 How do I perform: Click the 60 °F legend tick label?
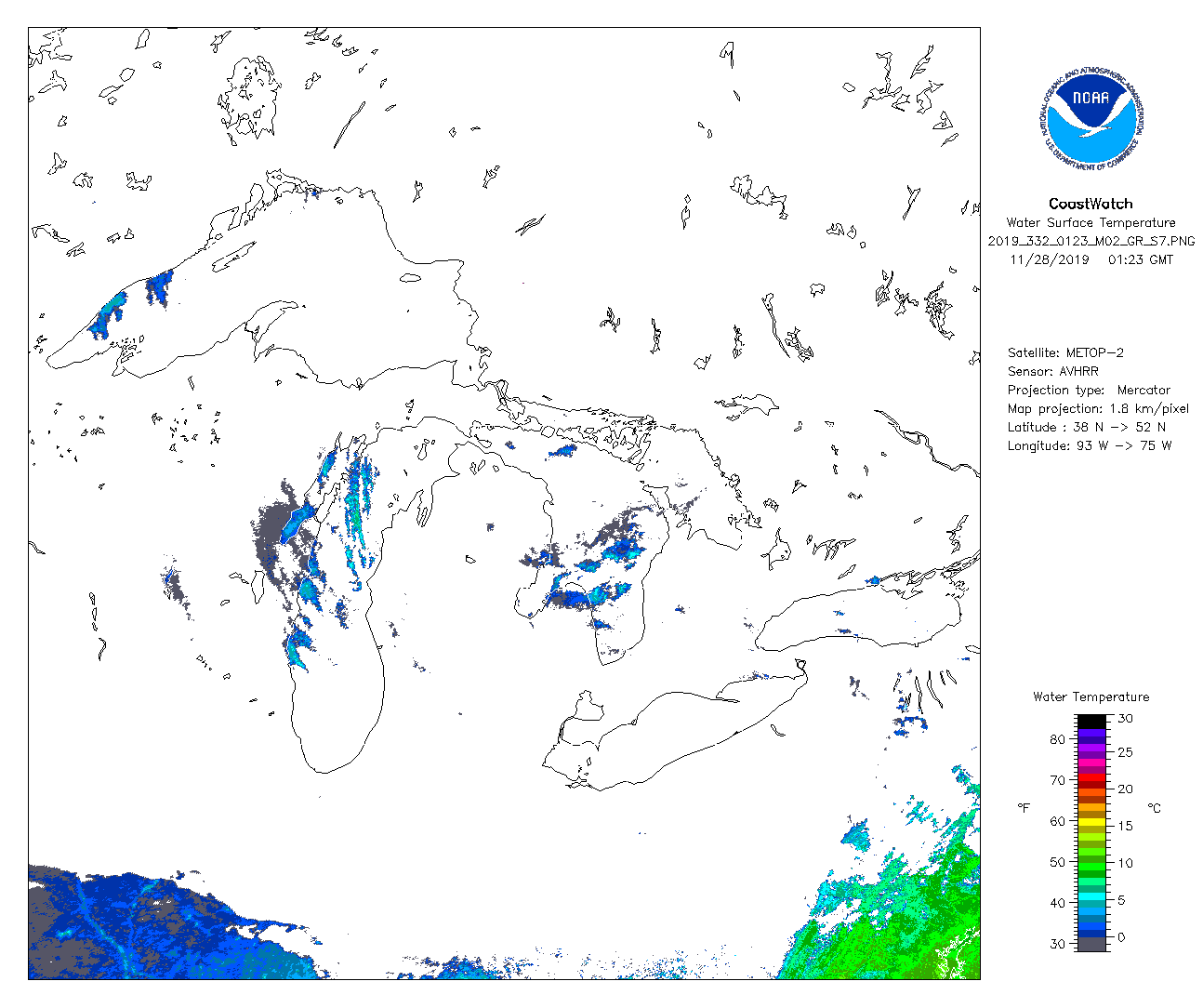pos(1058,821)
